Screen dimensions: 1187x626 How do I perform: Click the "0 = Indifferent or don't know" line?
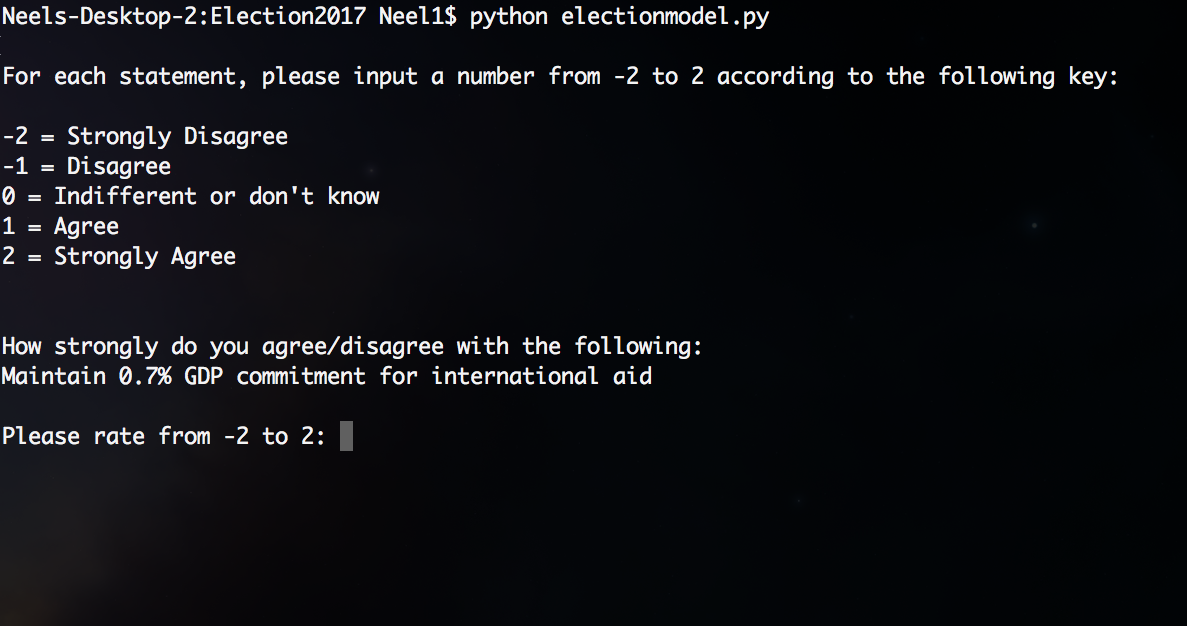190,197
